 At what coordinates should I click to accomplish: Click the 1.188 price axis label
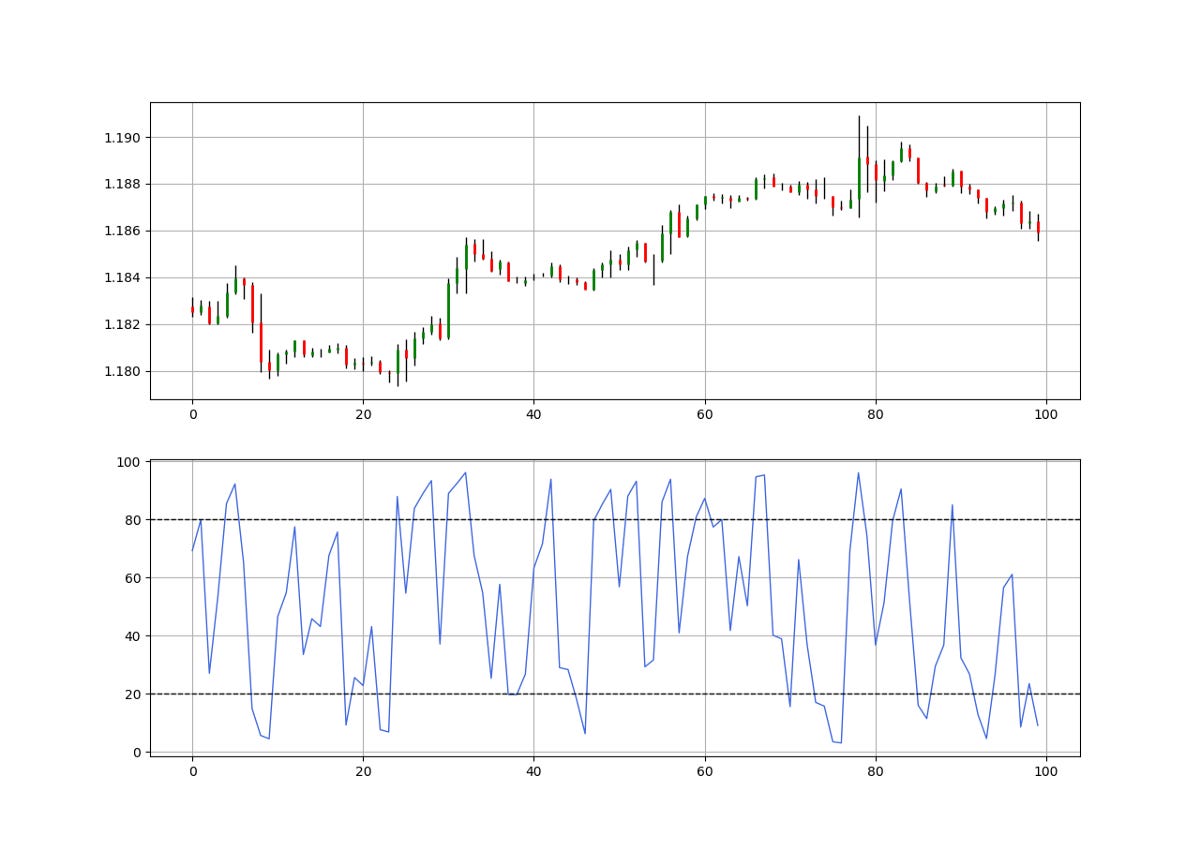click(x=122, y=184)
